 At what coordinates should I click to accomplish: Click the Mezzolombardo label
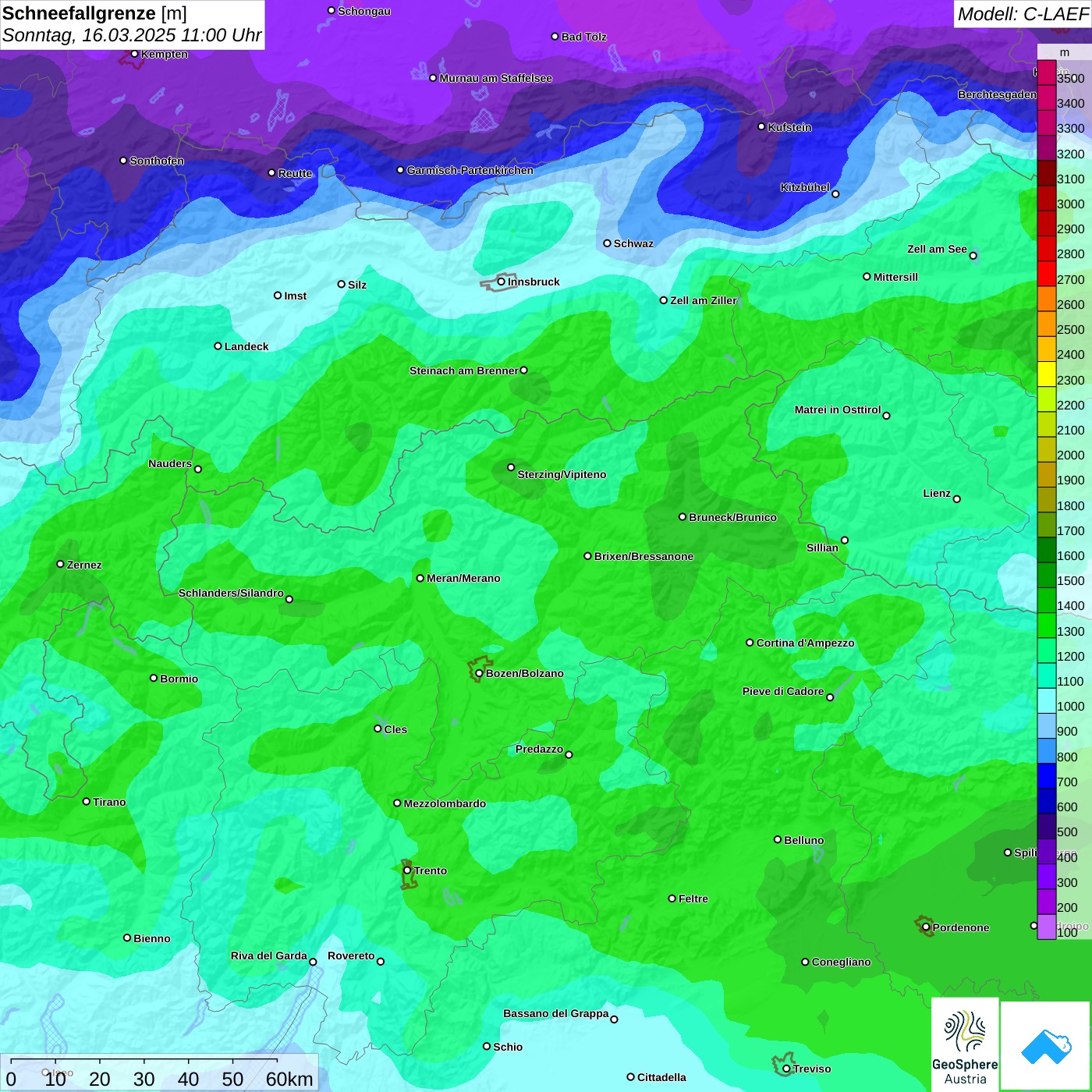pyautogui.click(x=445, y=803)
